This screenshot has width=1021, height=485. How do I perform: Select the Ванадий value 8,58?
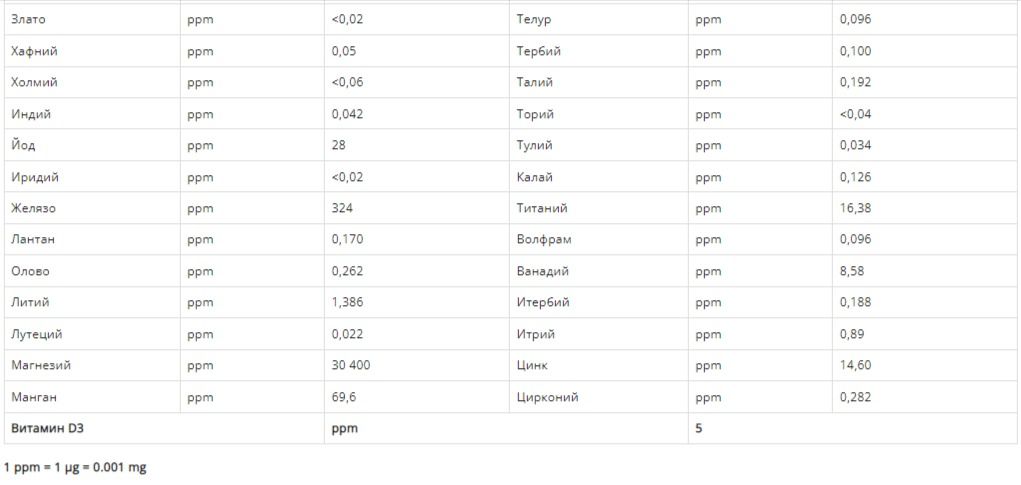click(x=852, y=271)
